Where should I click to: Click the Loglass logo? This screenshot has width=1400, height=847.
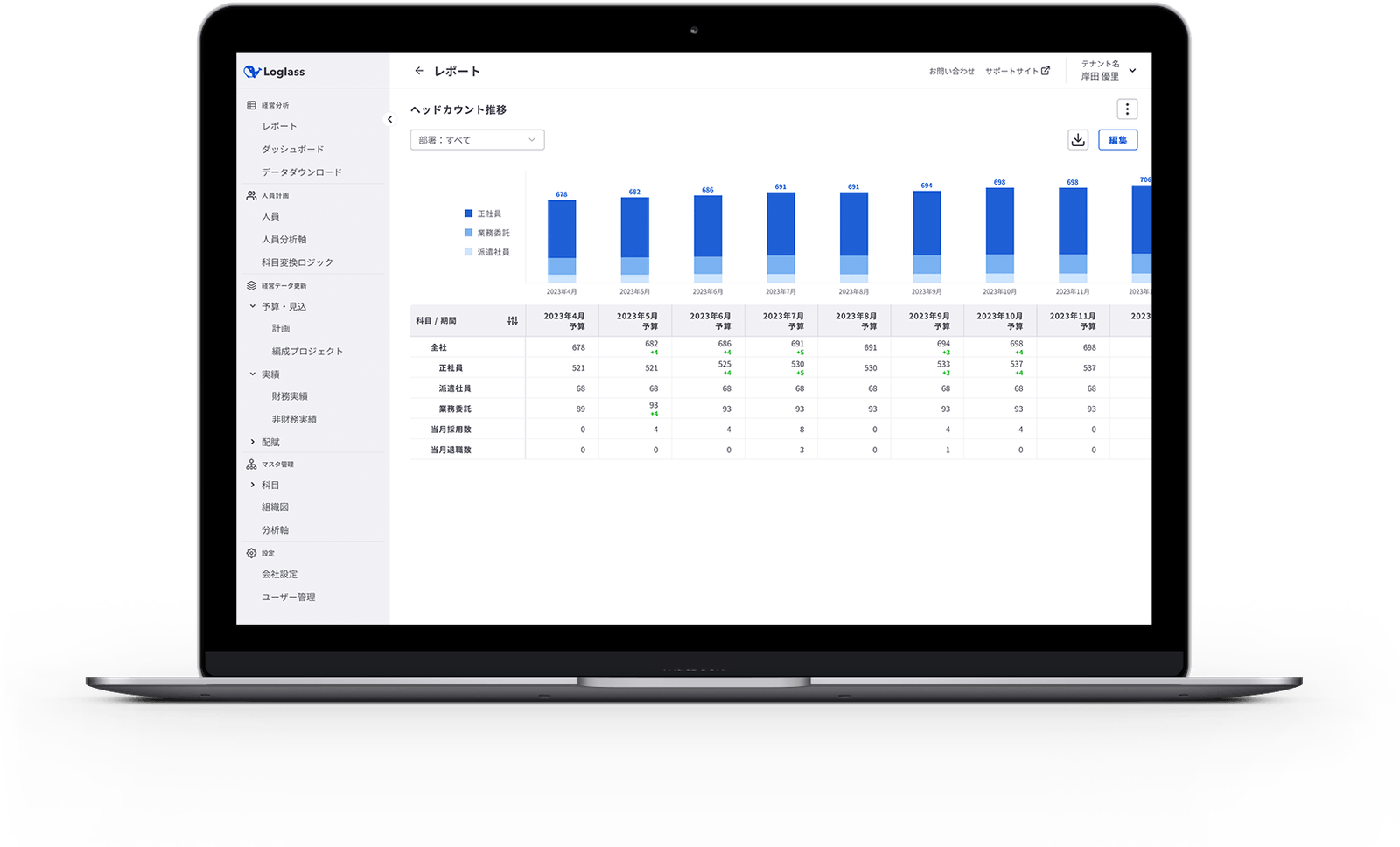(275, 72)
